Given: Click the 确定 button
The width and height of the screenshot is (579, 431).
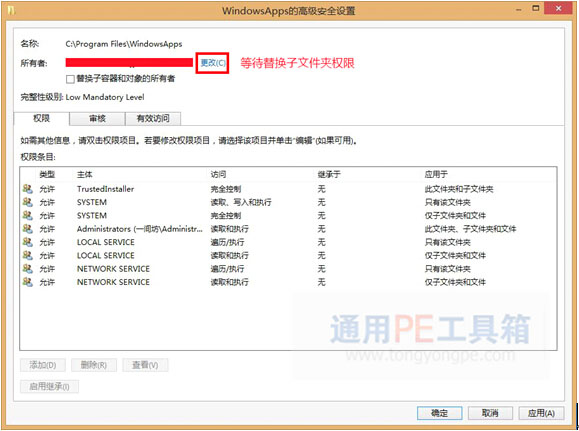Looking at the screenshot, I should (439, 413).
